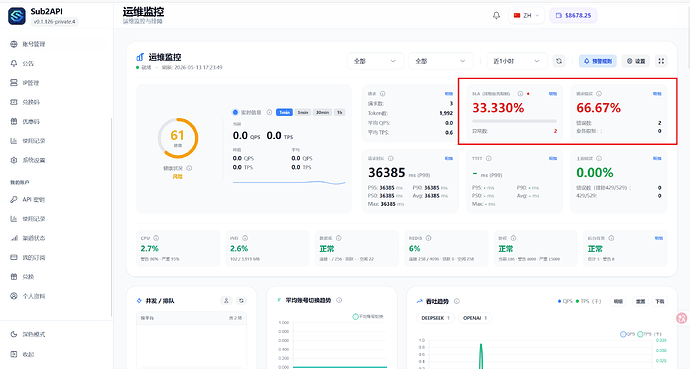Open 明细 link in the requests card
This screenshot has width=690, height=369.
[x=448, y=94]
